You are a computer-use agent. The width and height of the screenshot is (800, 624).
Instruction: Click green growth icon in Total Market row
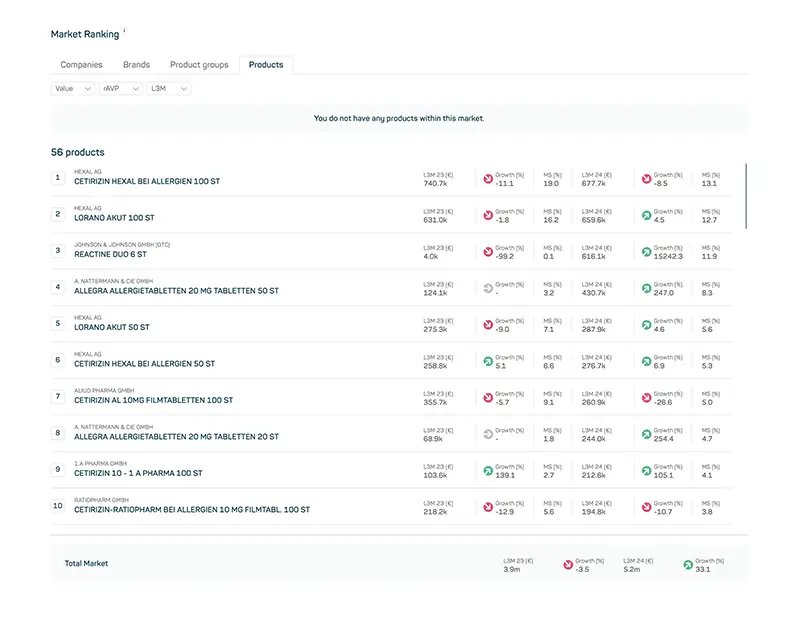[688, 565]
